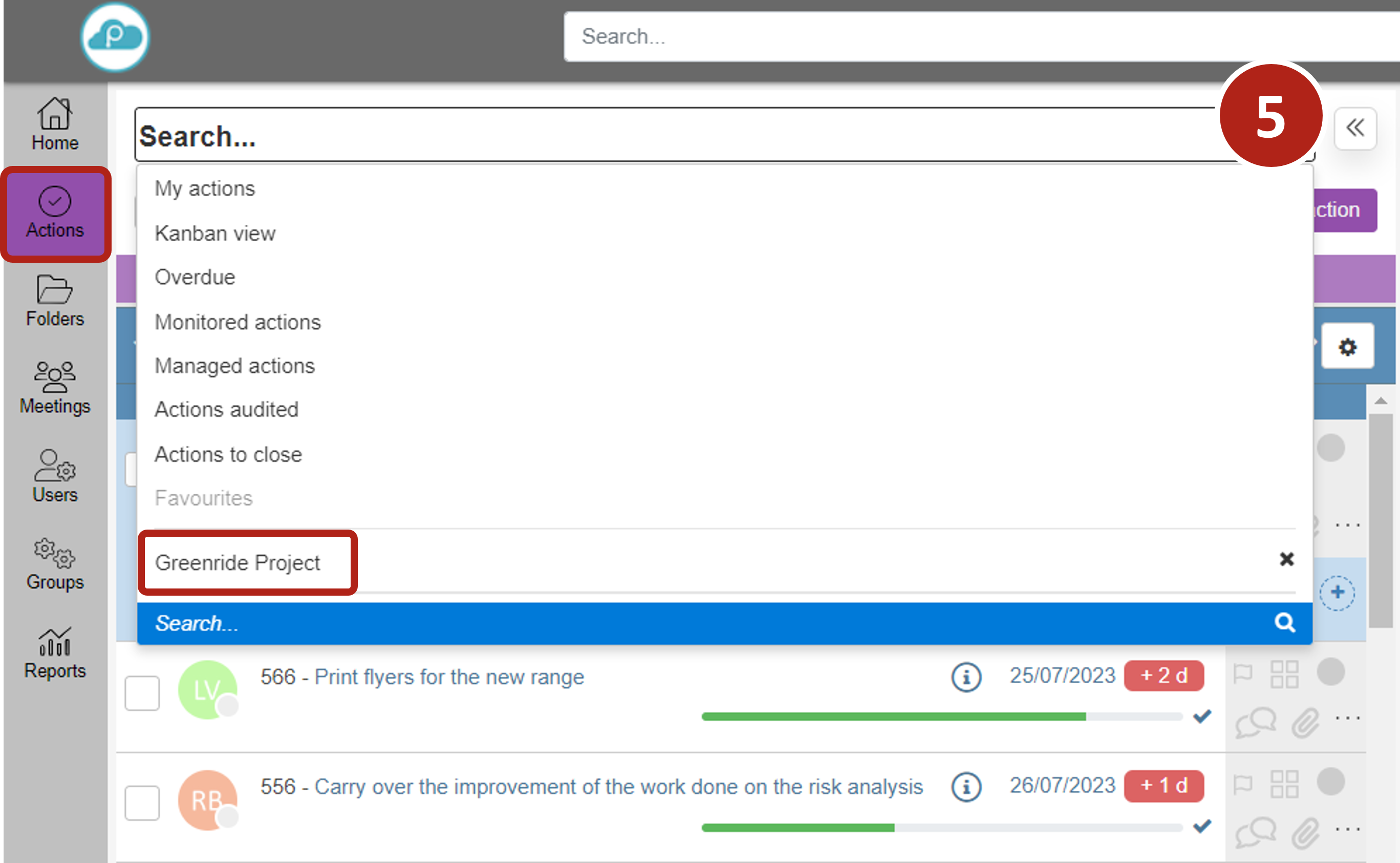Screen dimensions: 1400x863
Task: Click progress bar of action 556
Action: (941, 827)
